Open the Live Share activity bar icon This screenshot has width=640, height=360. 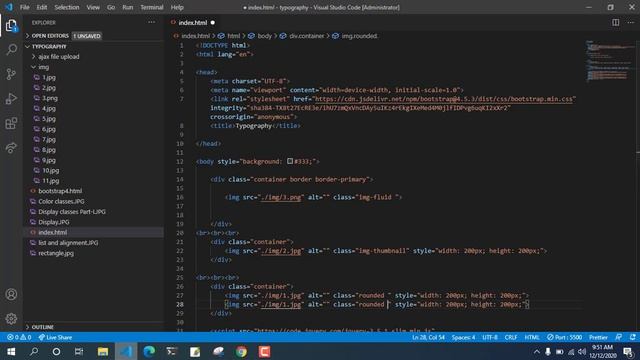(x=11, y=147)
